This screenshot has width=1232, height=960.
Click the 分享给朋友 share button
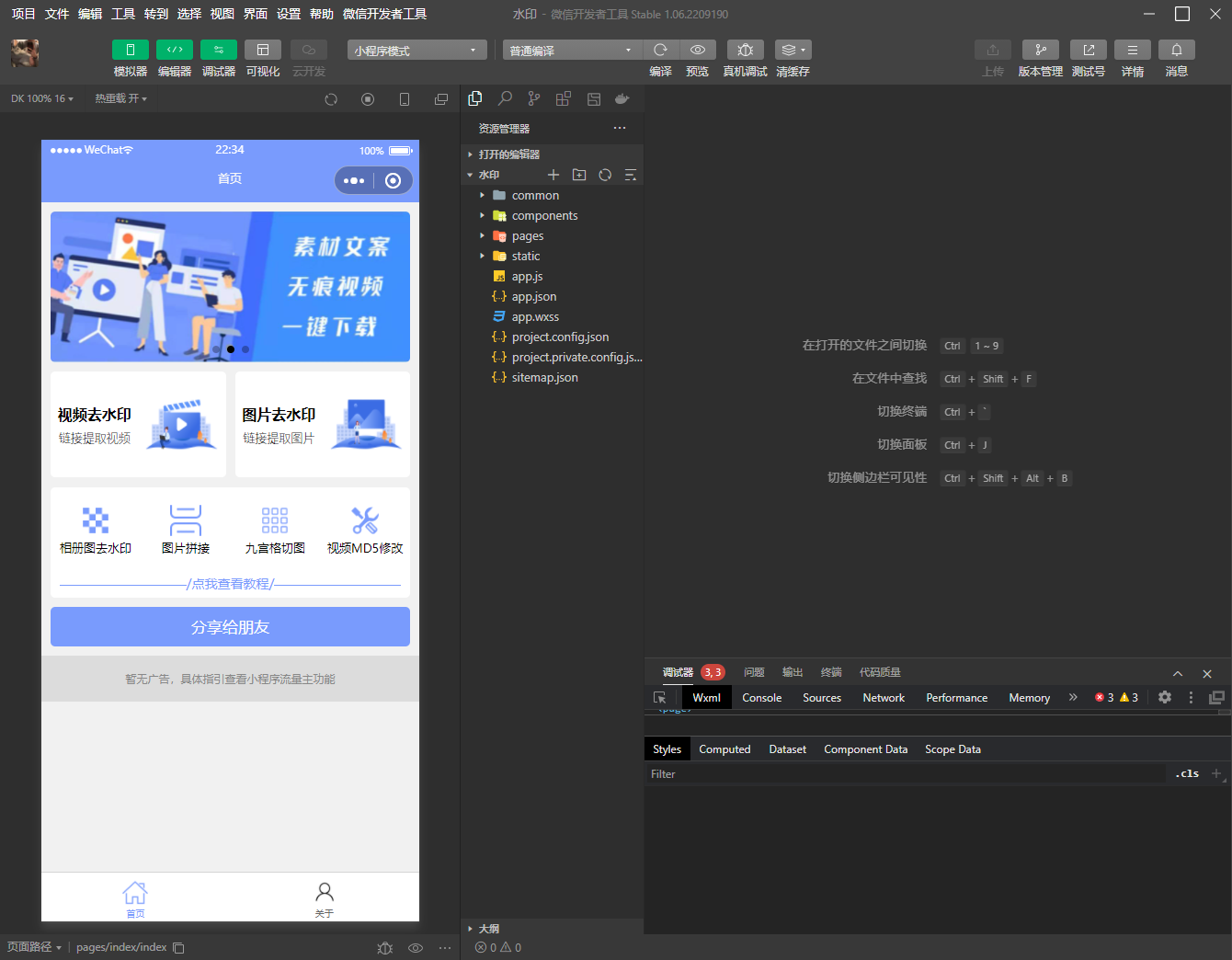tap(229, 626)
